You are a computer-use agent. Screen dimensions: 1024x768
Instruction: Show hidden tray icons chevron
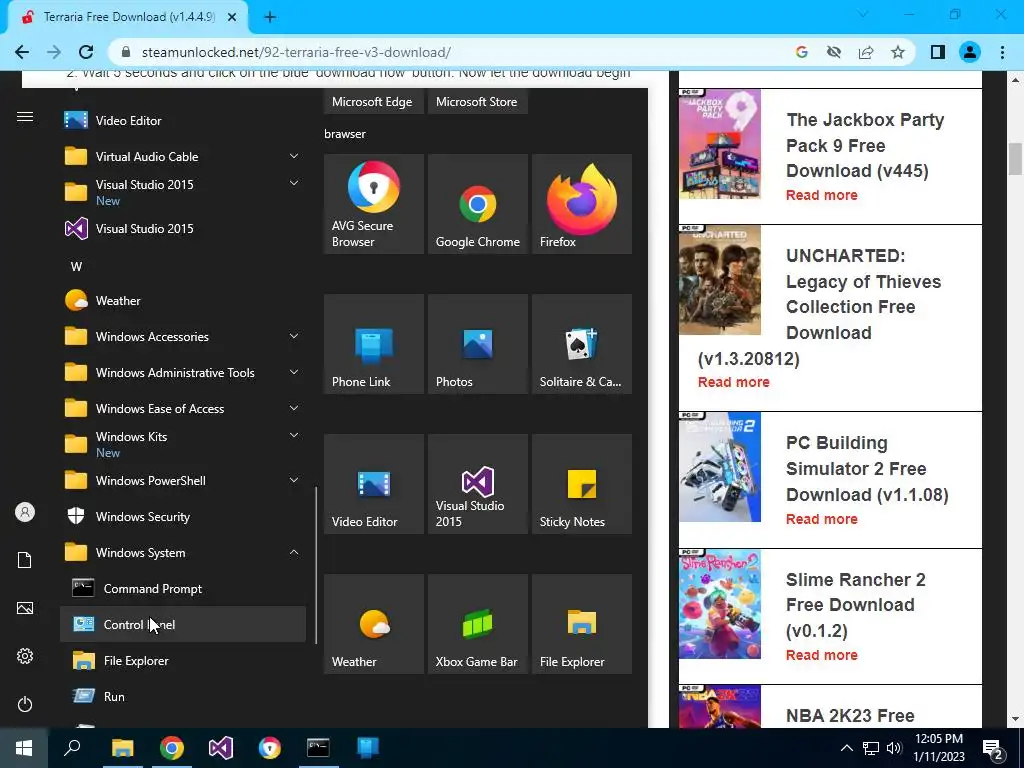click(846, 748)
